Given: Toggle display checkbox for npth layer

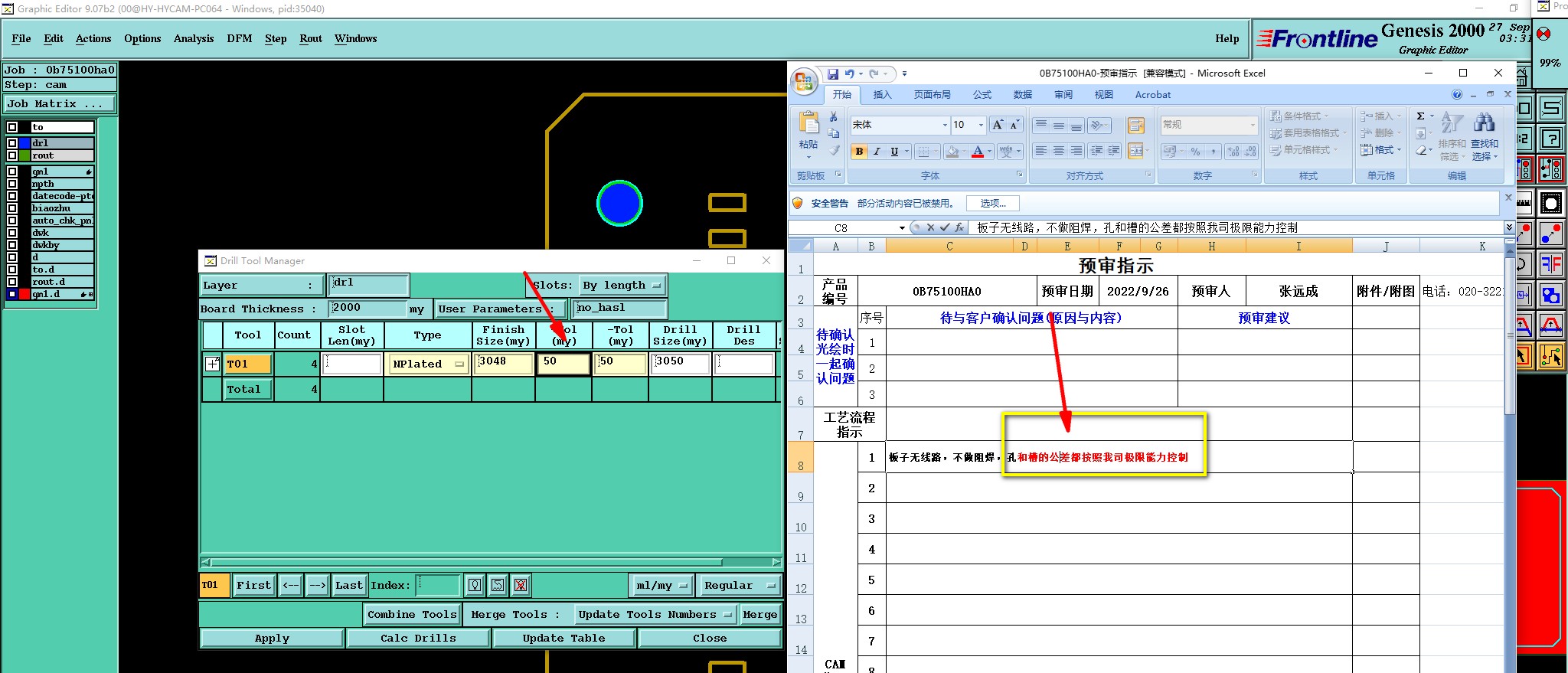Looking at the screenshot, I should pos(12,184).
